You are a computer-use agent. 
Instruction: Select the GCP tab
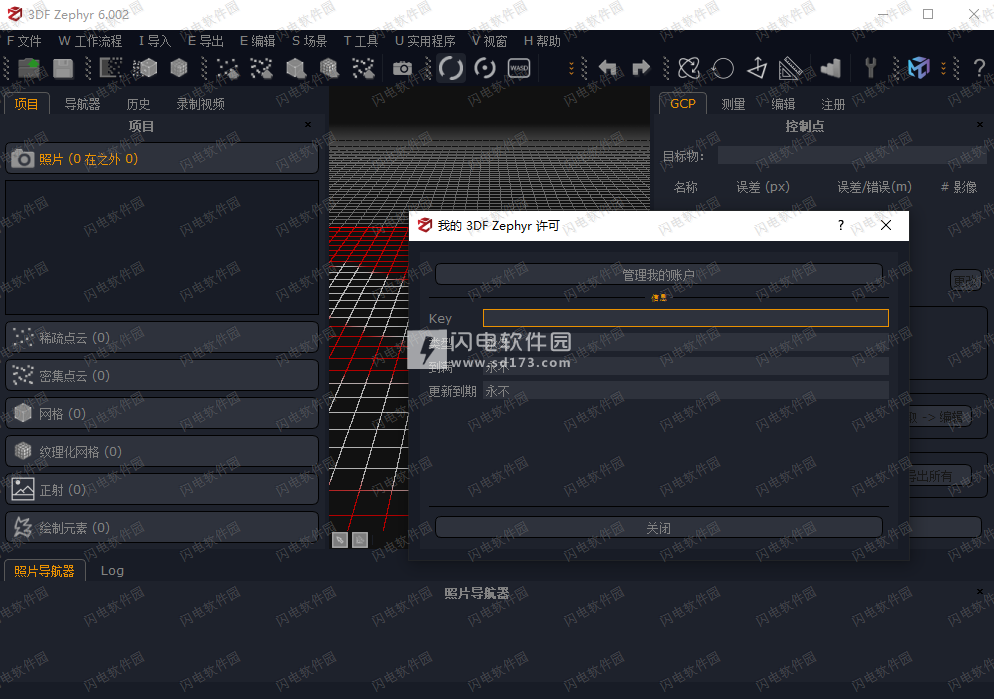click(683, 104)
